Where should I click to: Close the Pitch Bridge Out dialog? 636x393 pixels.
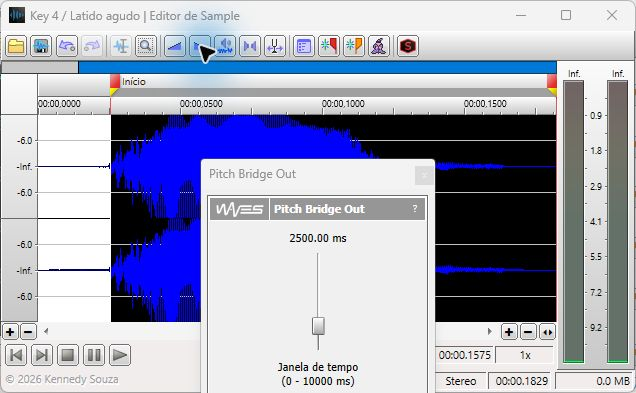(x=424, y=175)
